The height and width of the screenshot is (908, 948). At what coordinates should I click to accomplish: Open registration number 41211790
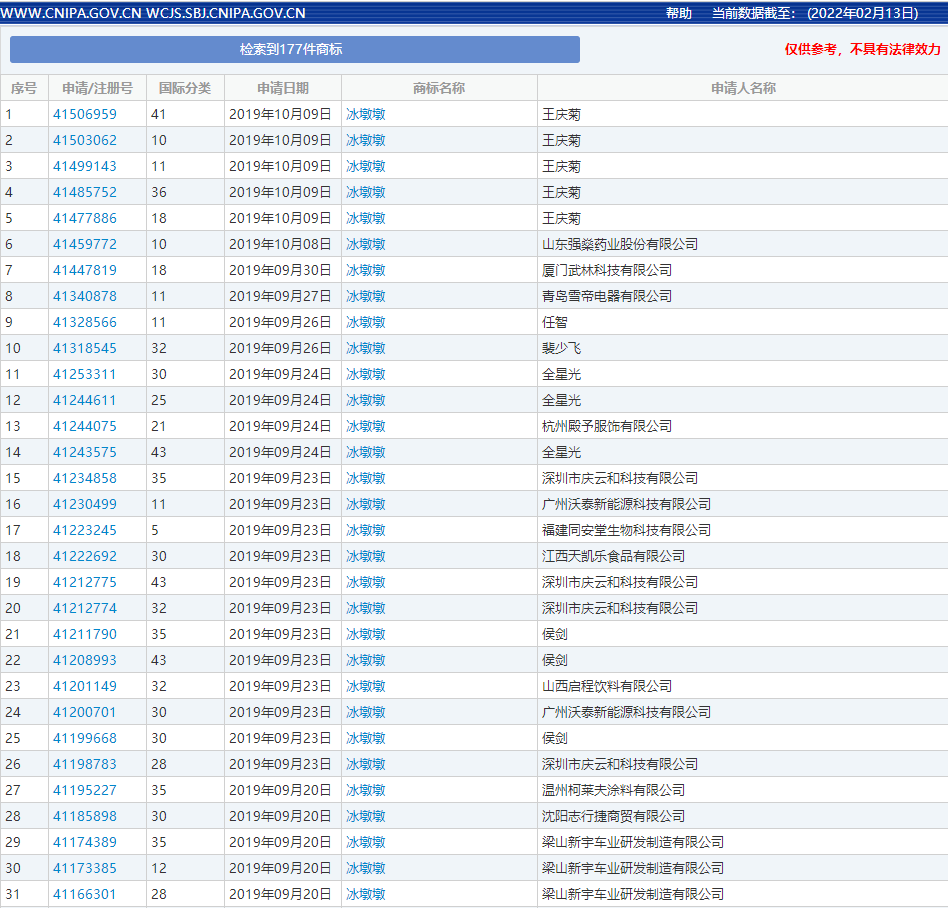pyautogui.click(x=85, y=634)
